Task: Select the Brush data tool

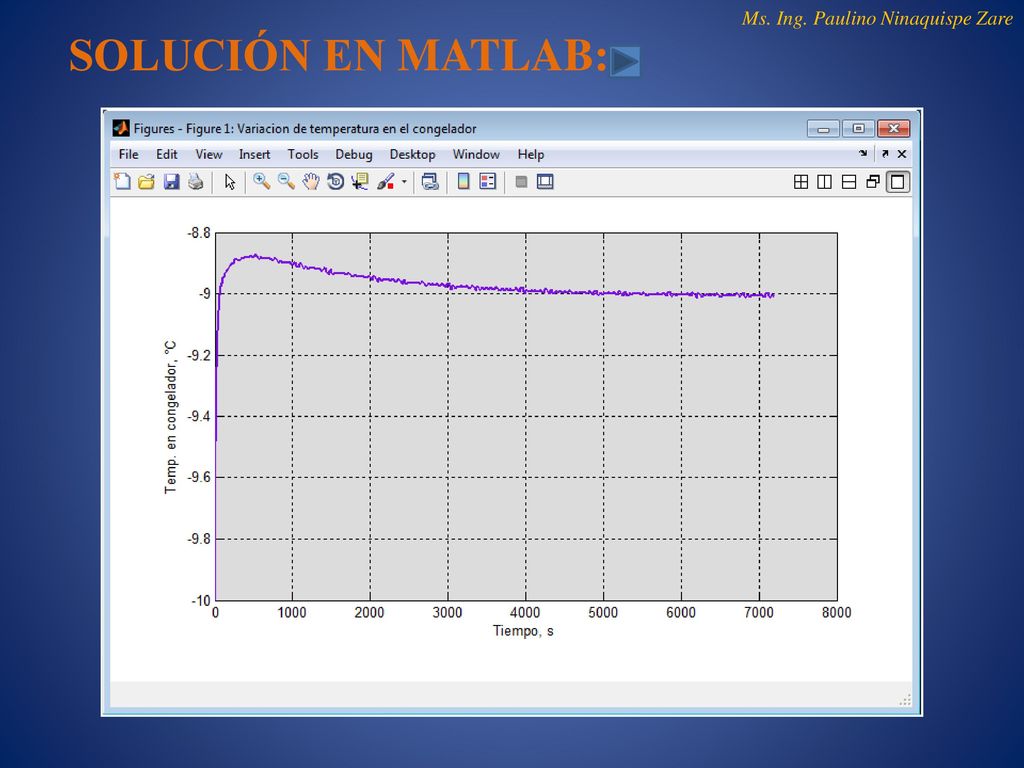Action: click(x=386, y=182)
